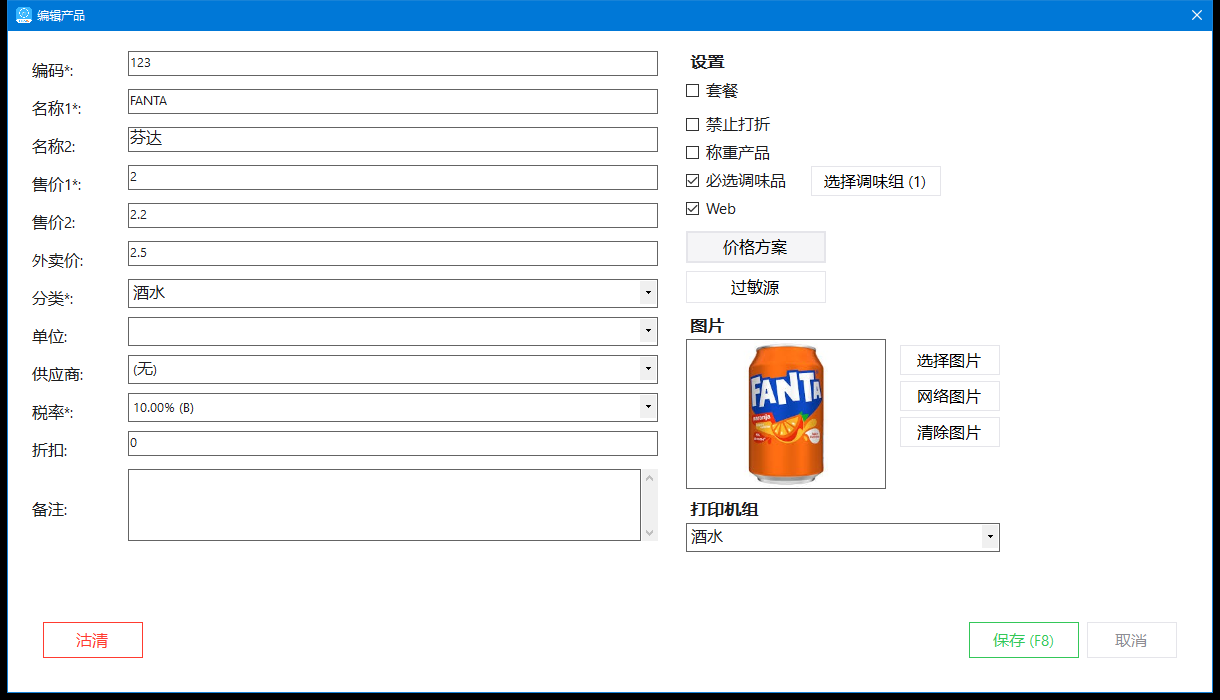The height and width of the screenshot is (700, 1220).
Task: Select the 售价1 price field
Action: coord(393,177)
